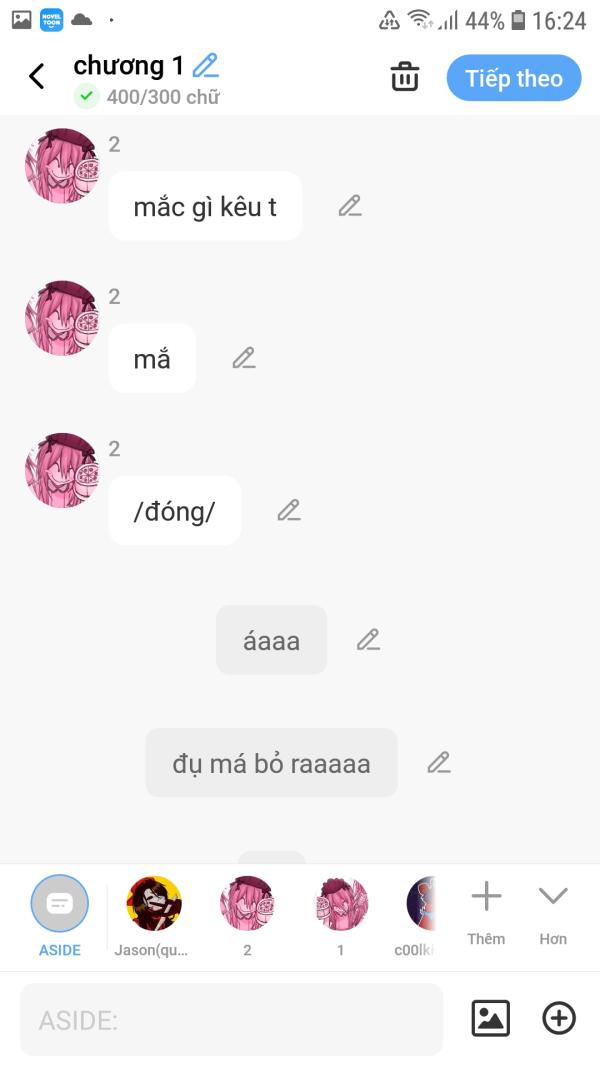The width and height of the screenshot is (600, 1067).
Task: Edit the chapter title with pencil icon
Action: coord(205,66)
